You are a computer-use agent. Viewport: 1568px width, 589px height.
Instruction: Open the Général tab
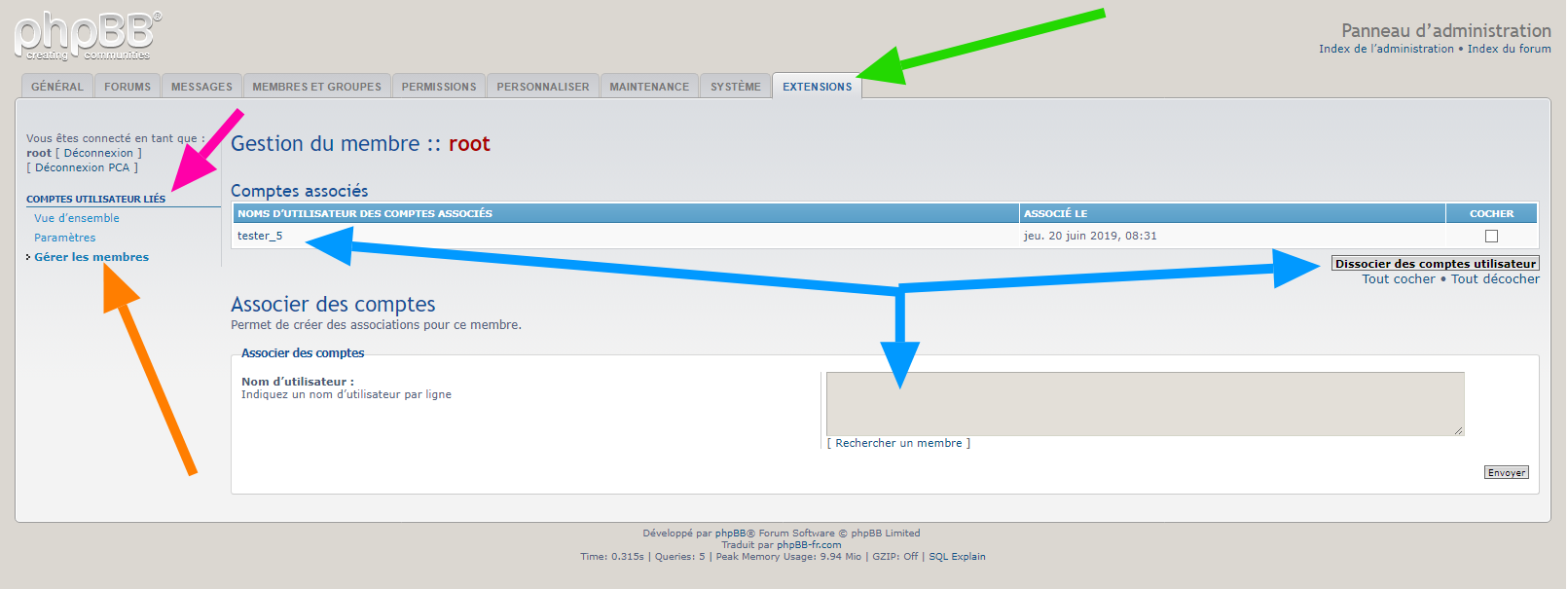(57, 87)
